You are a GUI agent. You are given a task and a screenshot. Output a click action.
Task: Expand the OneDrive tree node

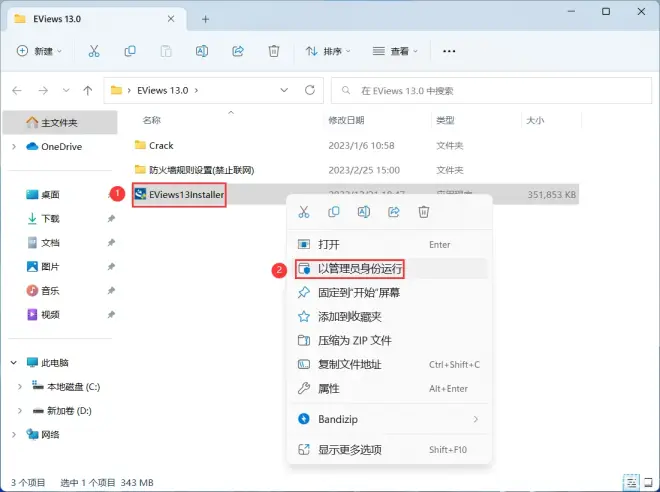pos(14,146)
